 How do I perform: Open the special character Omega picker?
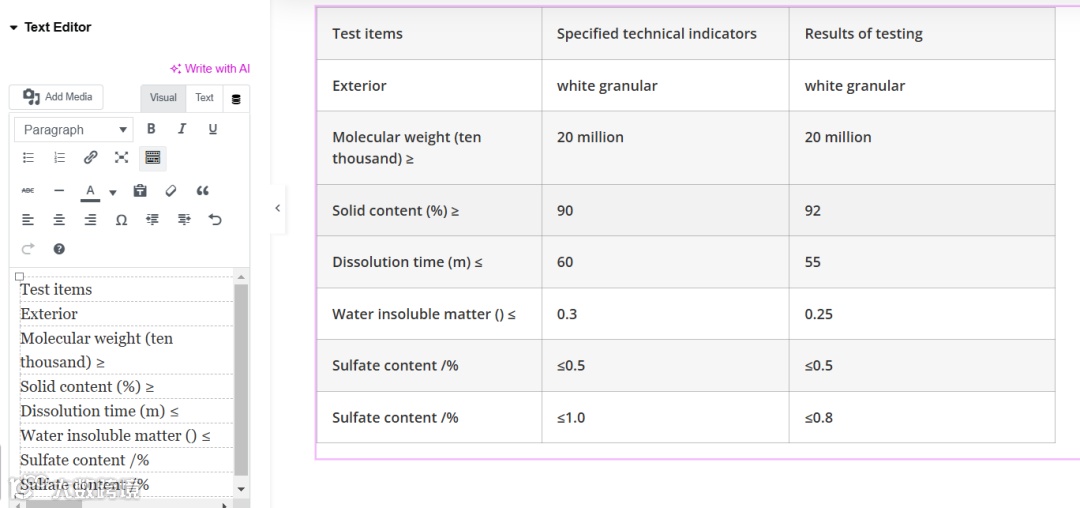coord(121,220)
